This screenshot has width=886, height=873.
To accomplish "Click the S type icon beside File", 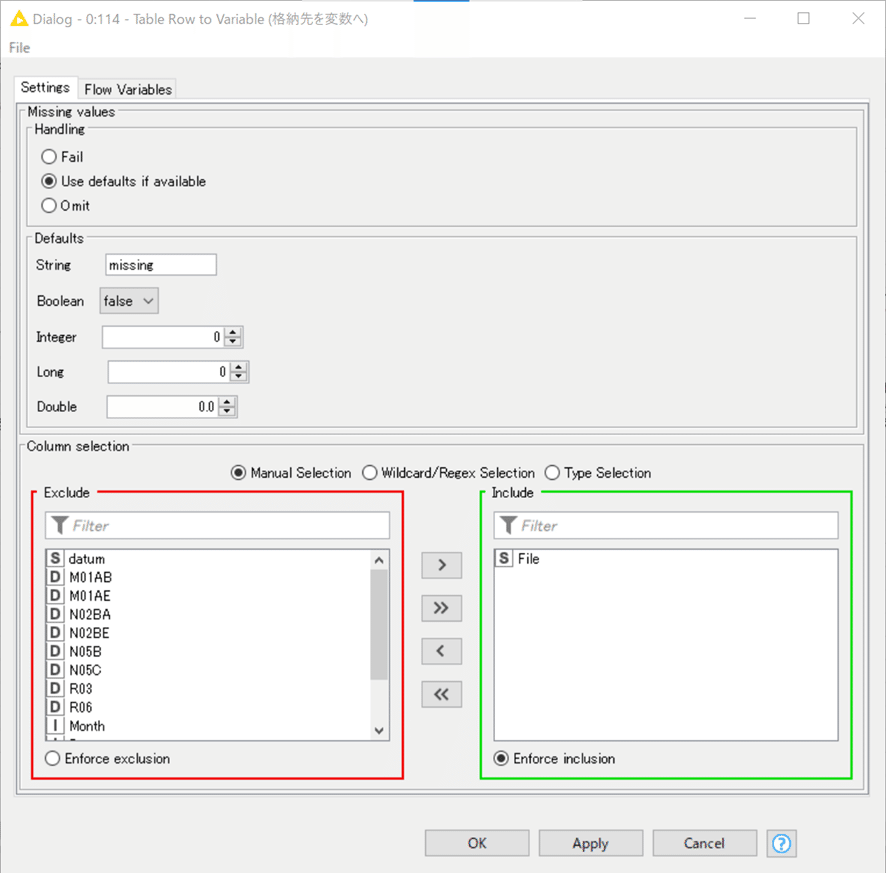I will pyautogui.click(x=503, y=558).
